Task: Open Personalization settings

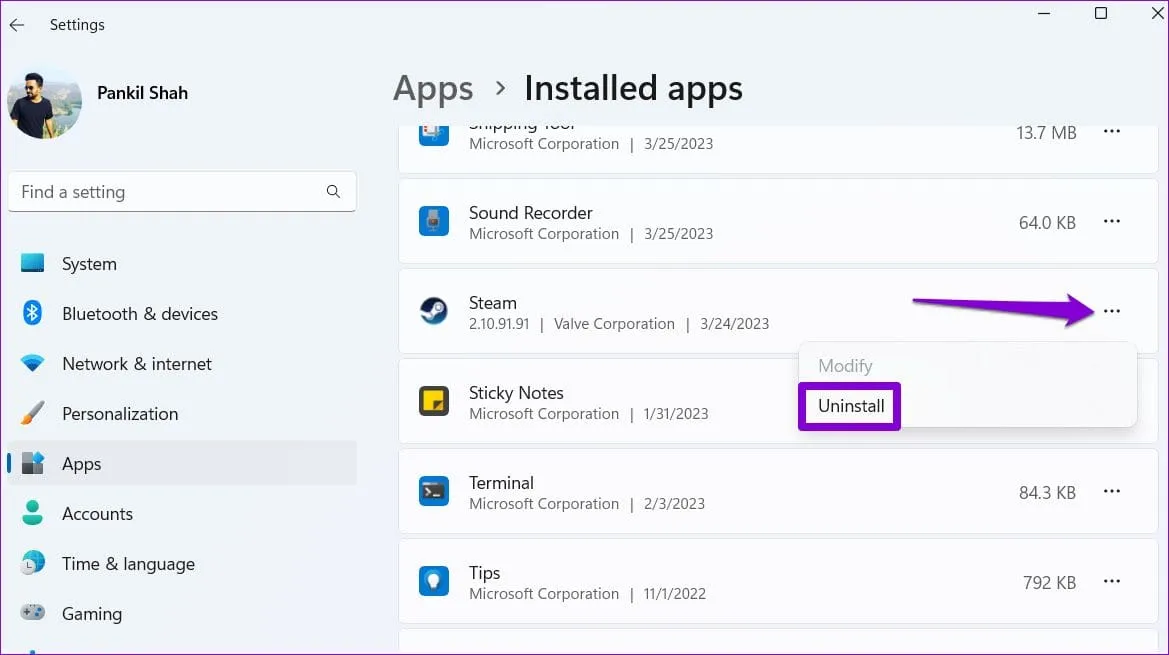Action: click(x=119, y=414)
